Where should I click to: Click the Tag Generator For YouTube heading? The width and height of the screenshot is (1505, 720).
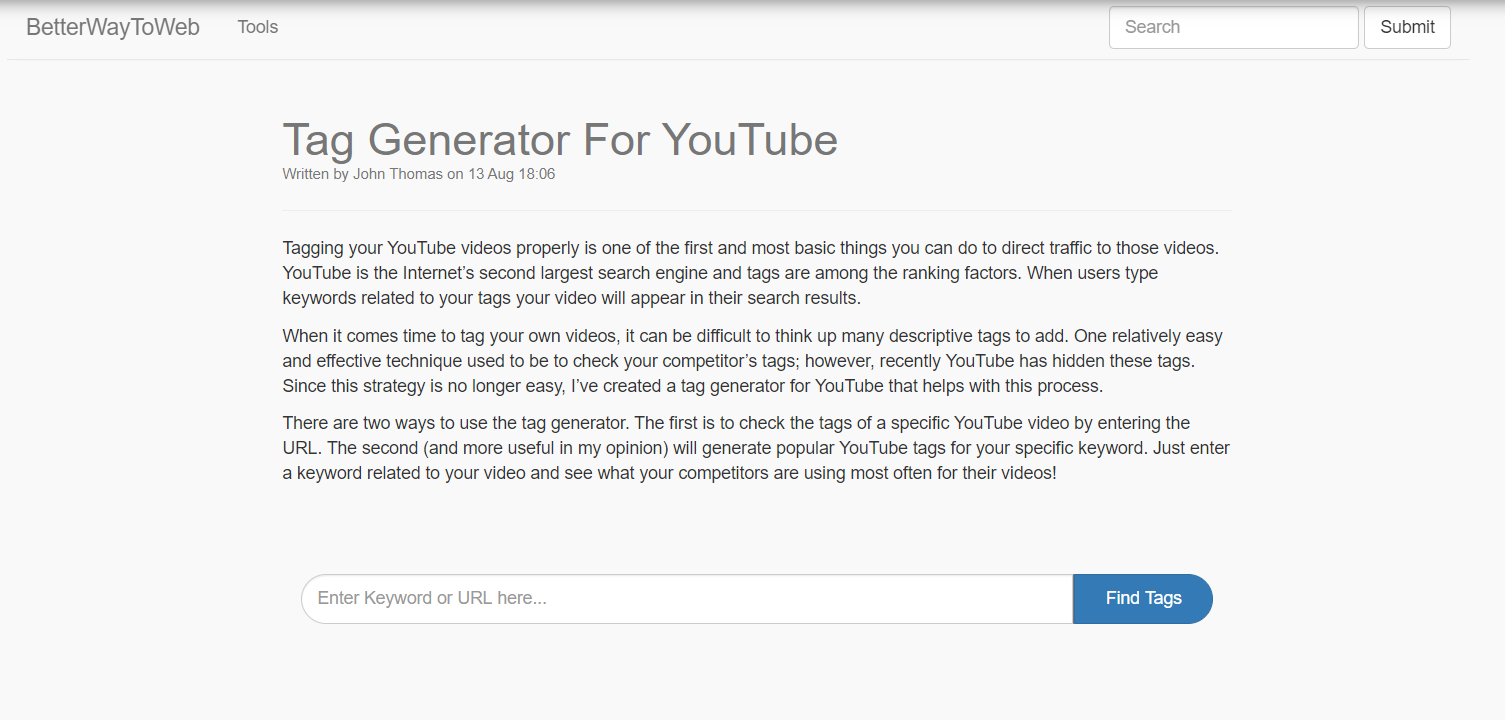pos(560,139)
